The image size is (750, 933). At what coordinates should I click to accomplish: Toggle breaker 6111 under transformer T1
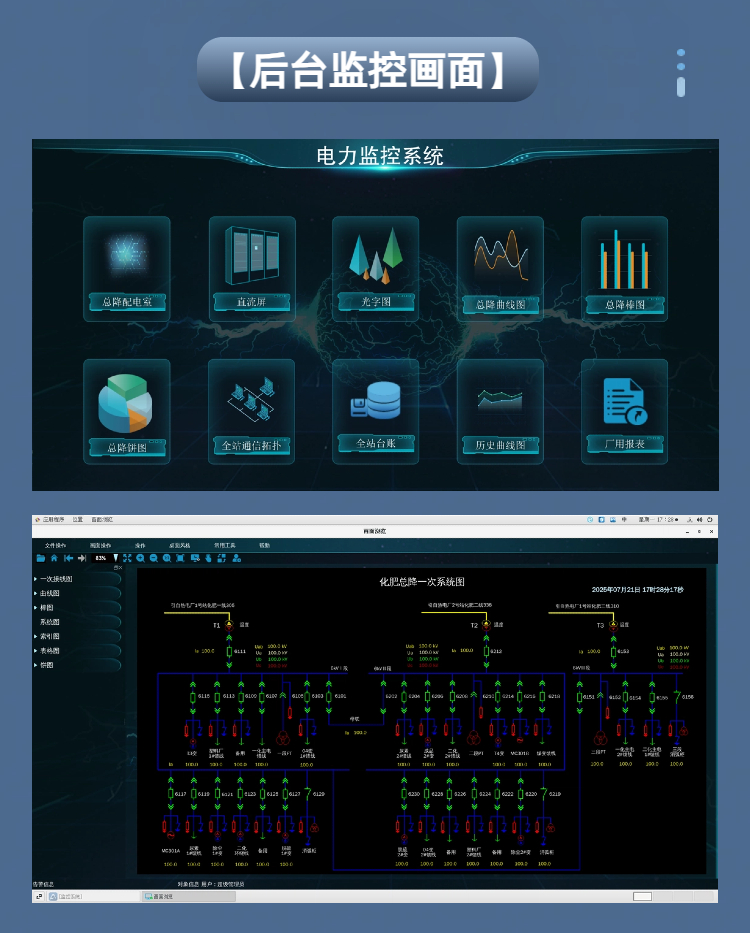click(229, 651)
